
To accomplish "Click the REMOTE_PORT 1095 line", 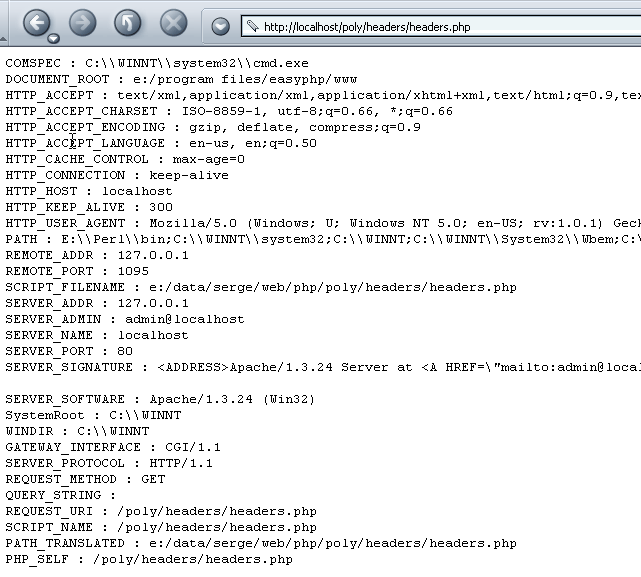I will point(76,271).
